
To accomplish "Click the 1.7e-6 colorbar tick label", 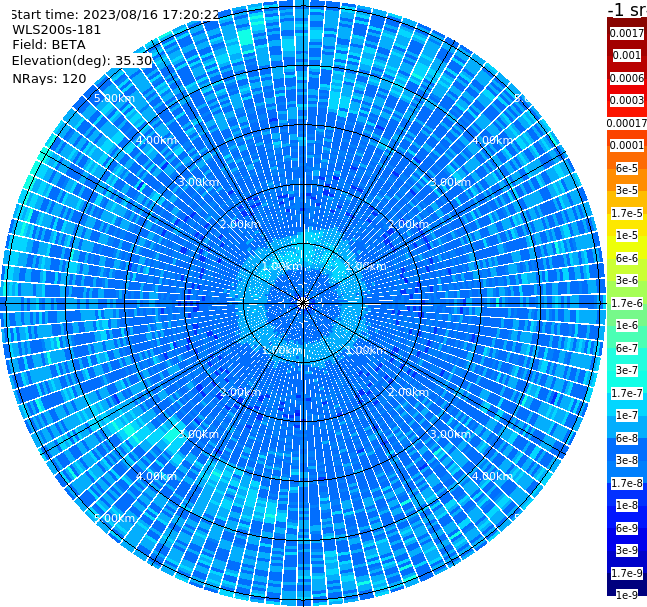I will click(627, 303).
